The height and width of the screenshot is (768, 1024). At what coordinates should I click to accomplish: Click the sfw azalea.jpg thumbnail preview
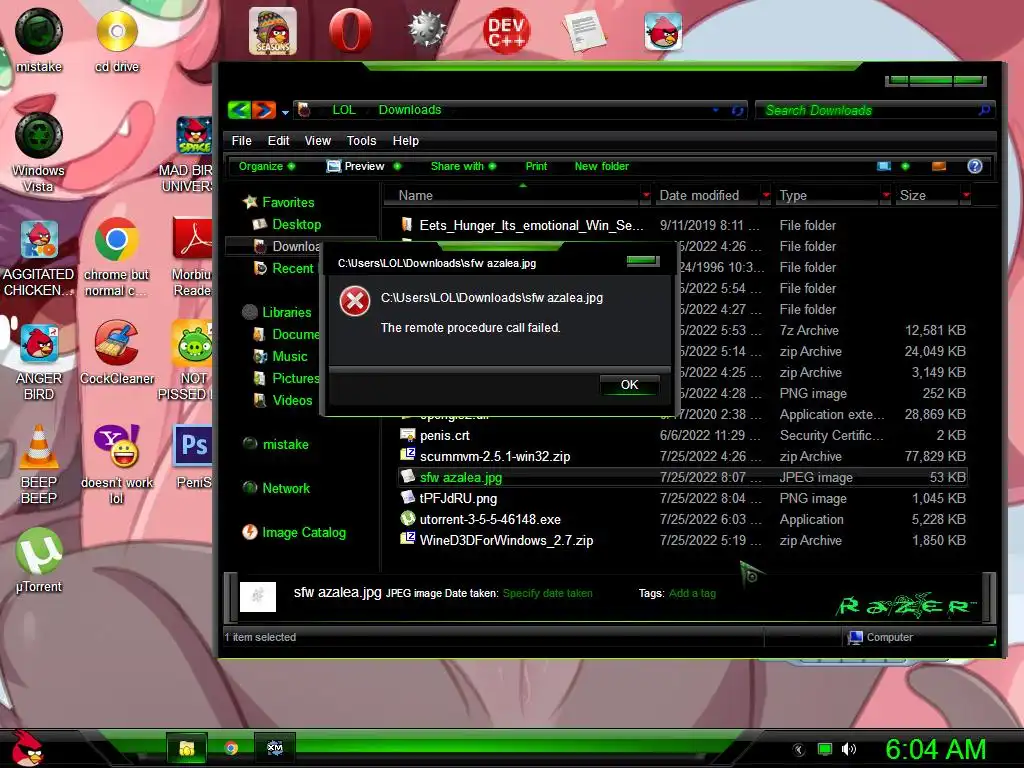258,597
